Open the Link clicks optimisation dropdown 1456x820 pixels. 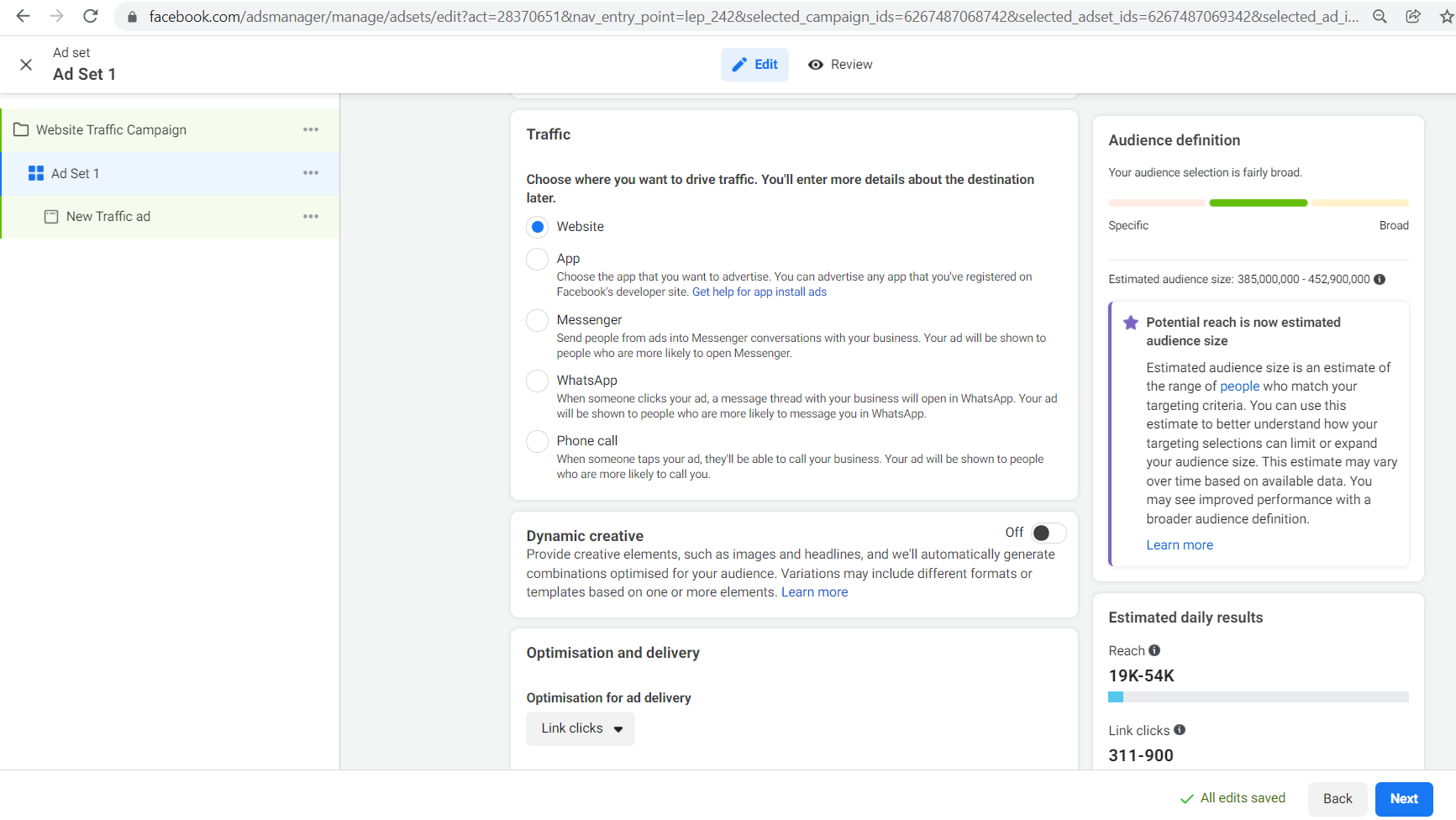click(581, 728)
